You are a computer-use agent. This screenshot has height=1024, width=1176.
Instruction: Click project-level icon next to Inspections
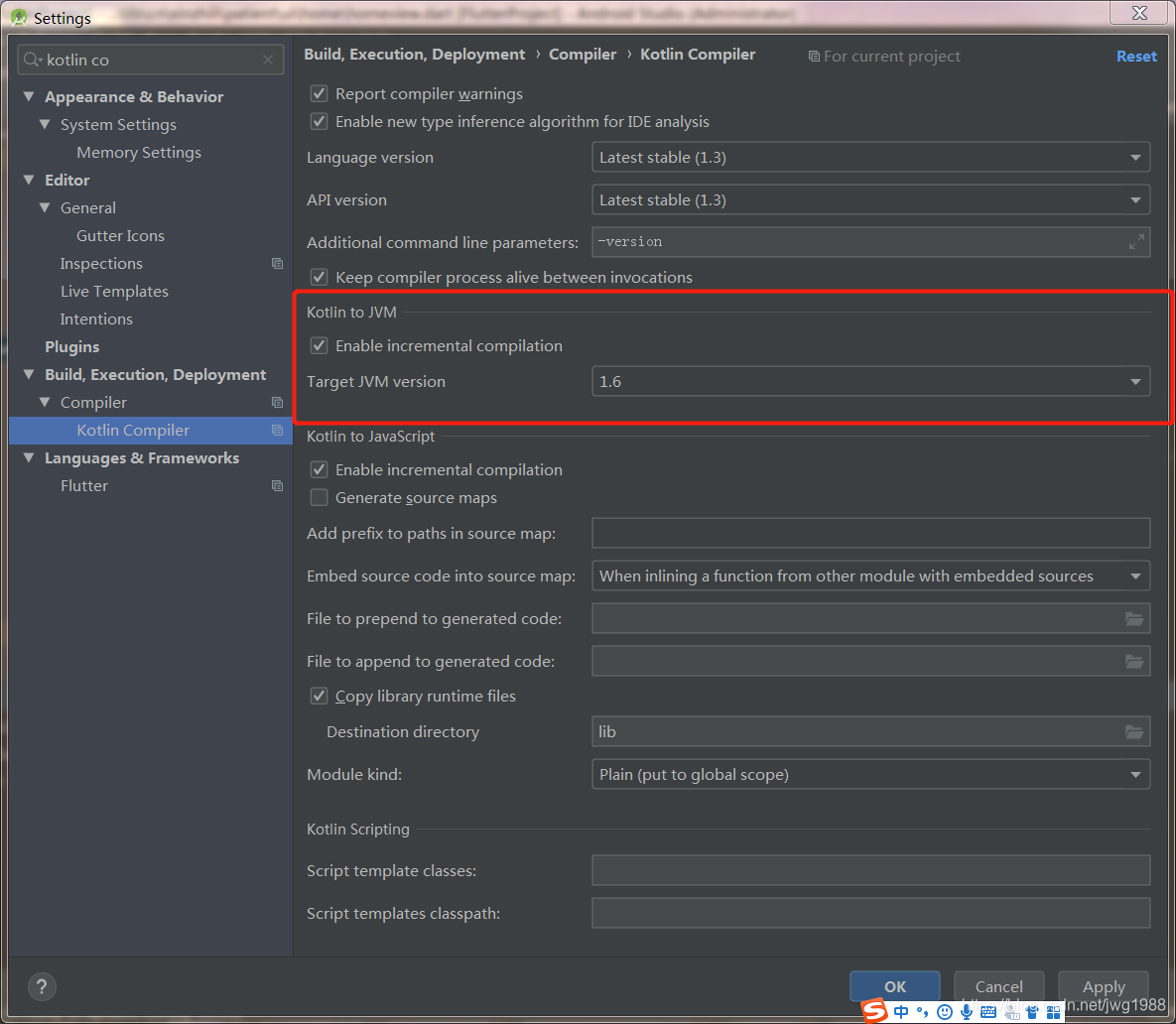point(278,264)
